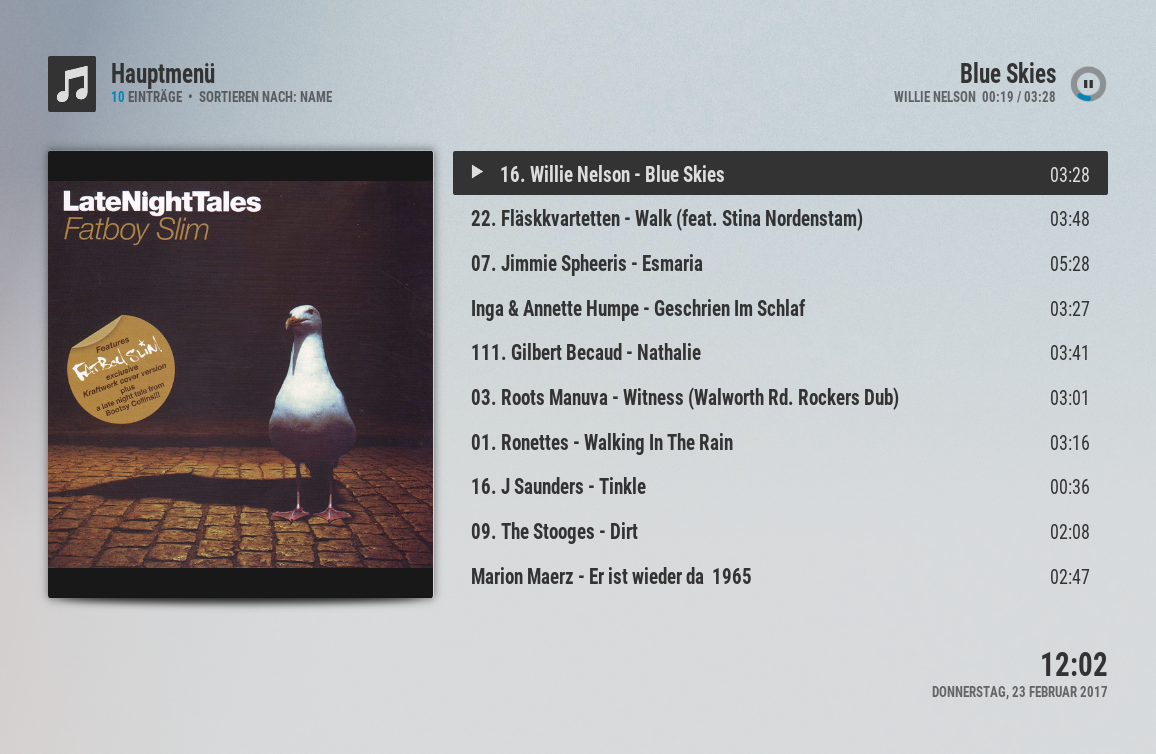Click Sortieren nach: Name label
Viewport: 1156px width, 754px height.
click(x=265, y=97)
